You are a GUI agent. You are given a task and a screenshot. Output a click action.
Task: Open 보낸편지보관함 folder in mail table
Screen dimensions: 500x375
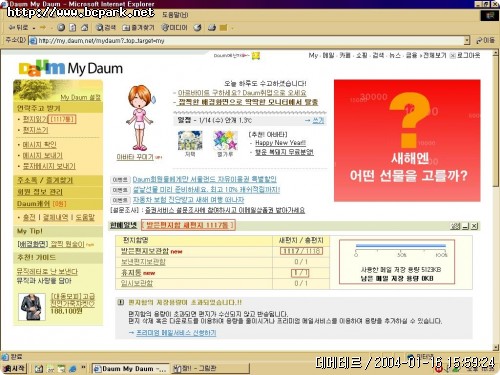coord(143,262)
